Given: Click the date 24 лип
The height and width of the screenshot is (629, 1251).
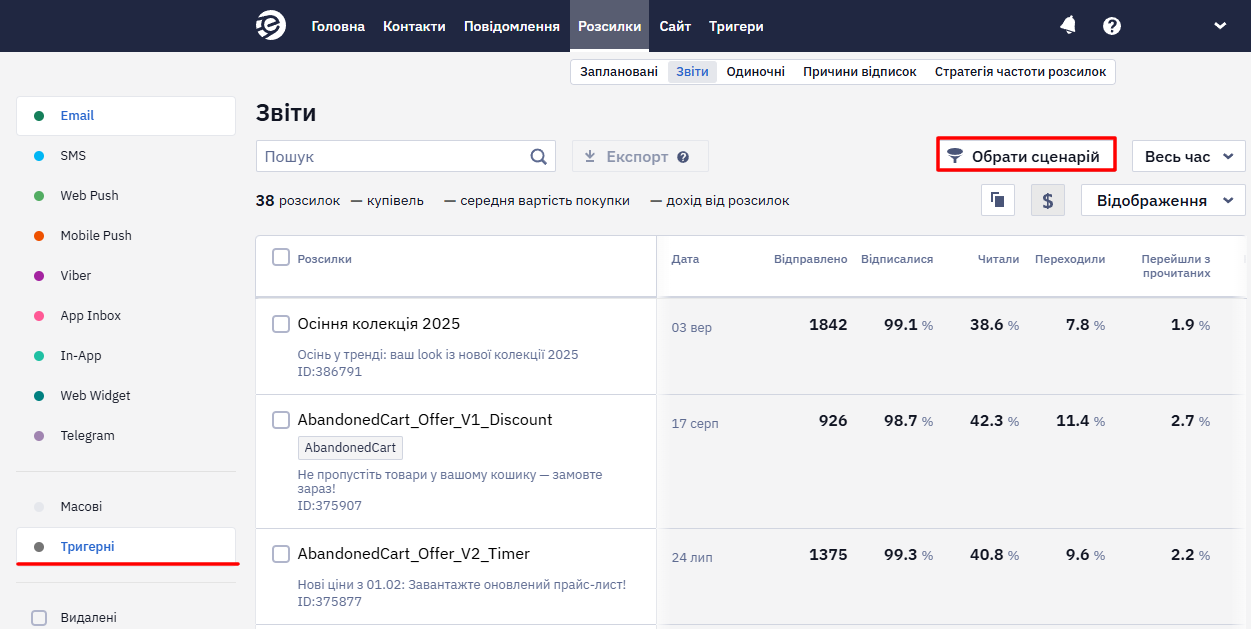Looking at the screenshot, I should 692,558.
